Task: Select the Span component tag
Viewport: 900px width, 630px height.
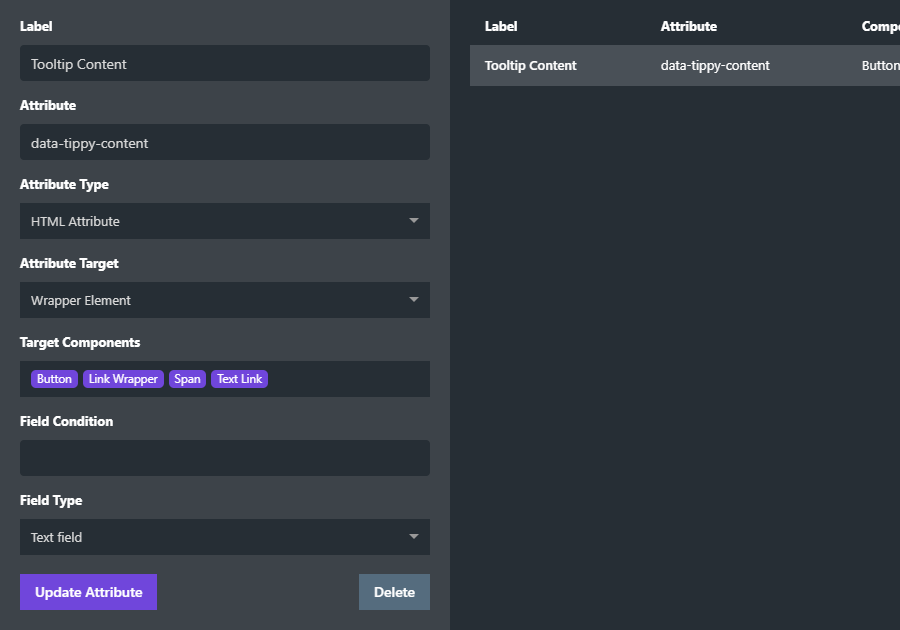Action: coord(187,379)
